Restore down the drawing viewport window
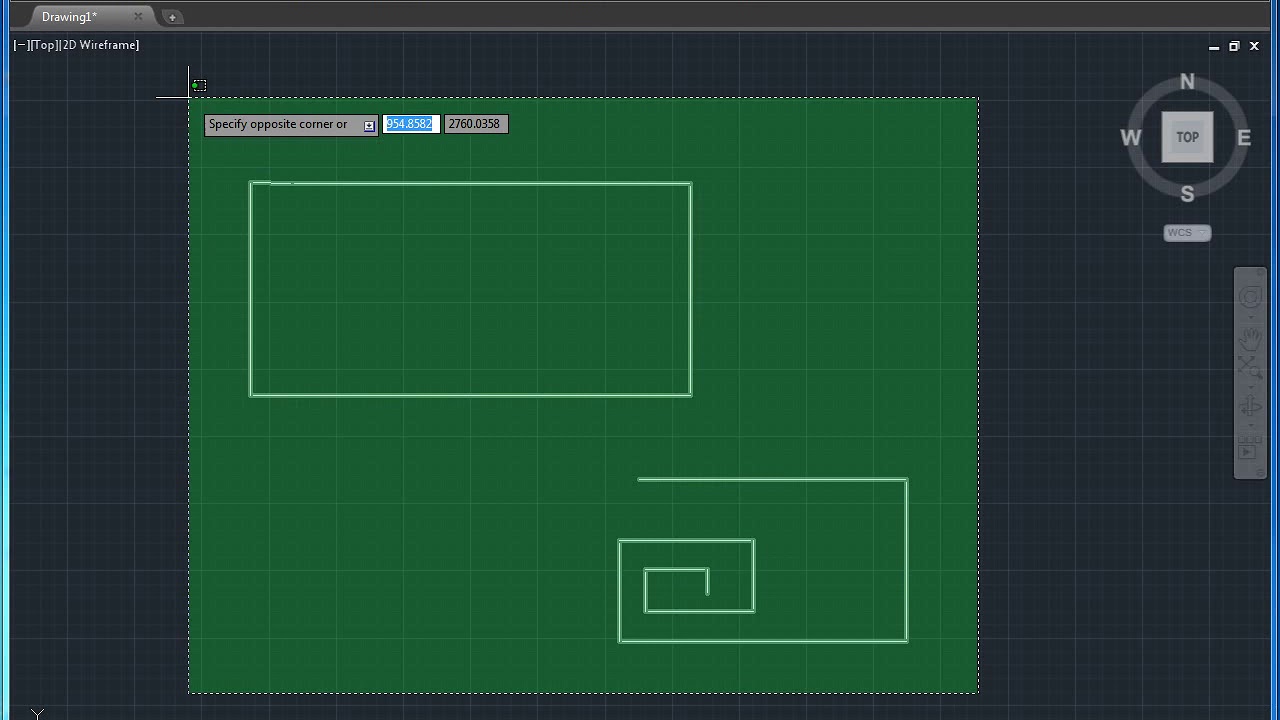 point(1234,46)
